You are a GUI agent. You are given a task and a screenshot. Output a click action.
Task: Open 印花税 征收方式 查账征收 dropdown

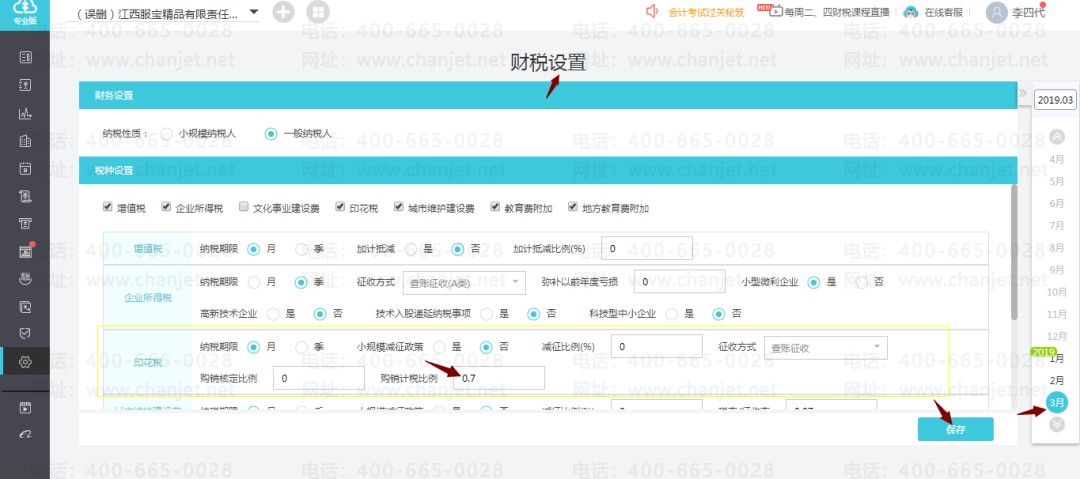click(825, 347)
